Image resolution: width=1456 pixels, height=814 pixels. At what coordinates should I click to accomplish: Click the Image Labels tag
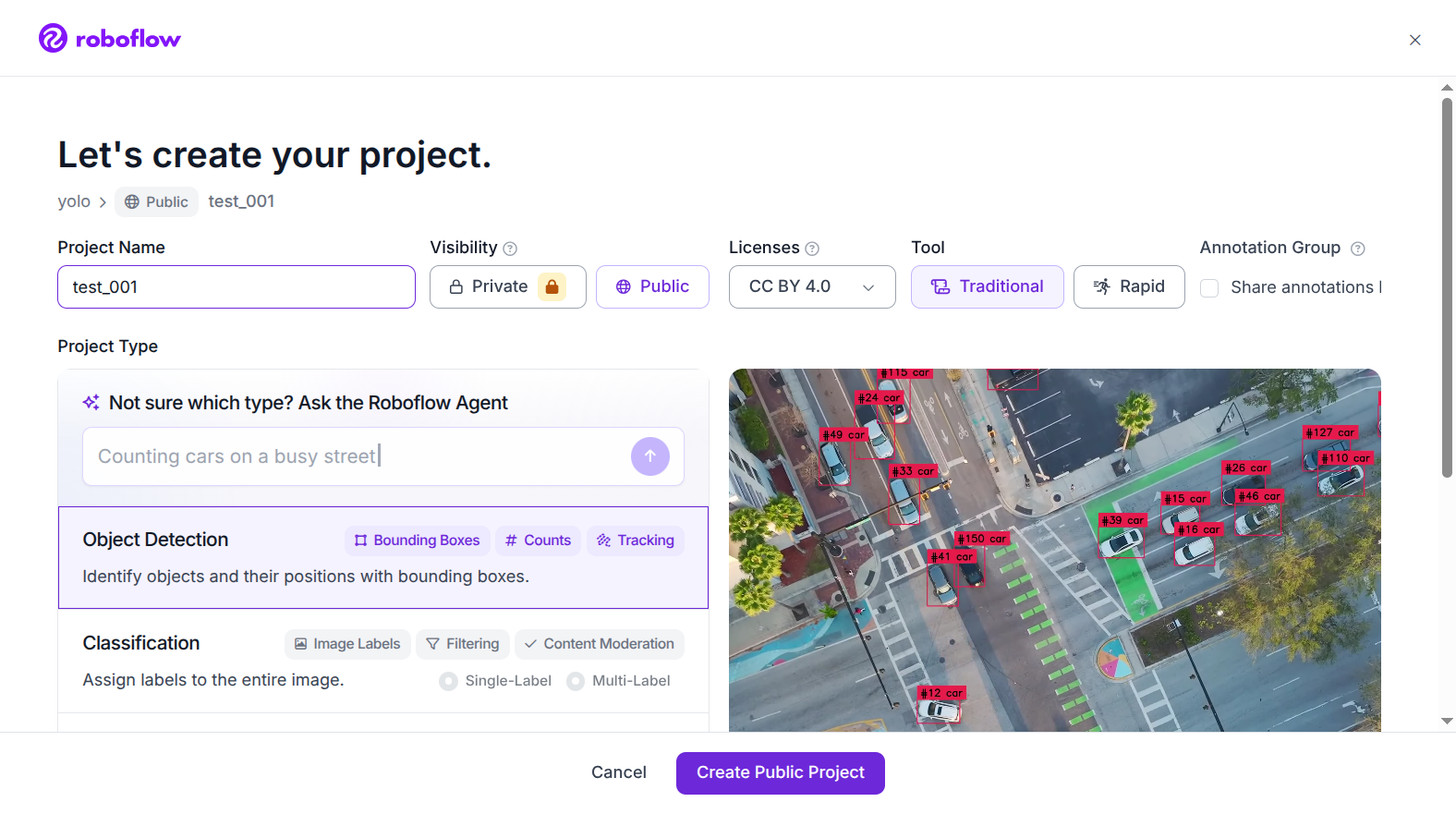pos(347,644)
